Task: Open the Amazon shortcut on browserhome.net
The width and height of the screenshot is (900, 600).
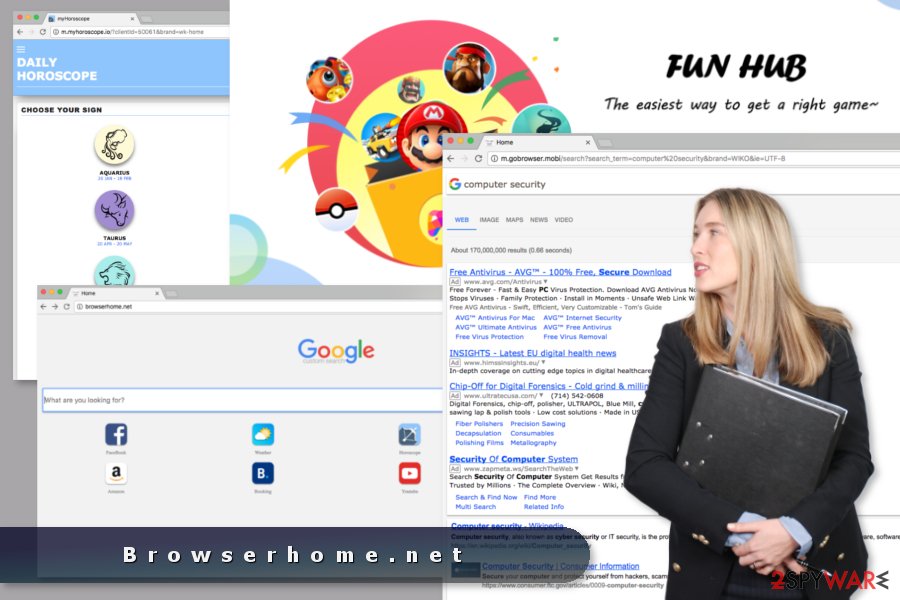Action: [116, 474]
